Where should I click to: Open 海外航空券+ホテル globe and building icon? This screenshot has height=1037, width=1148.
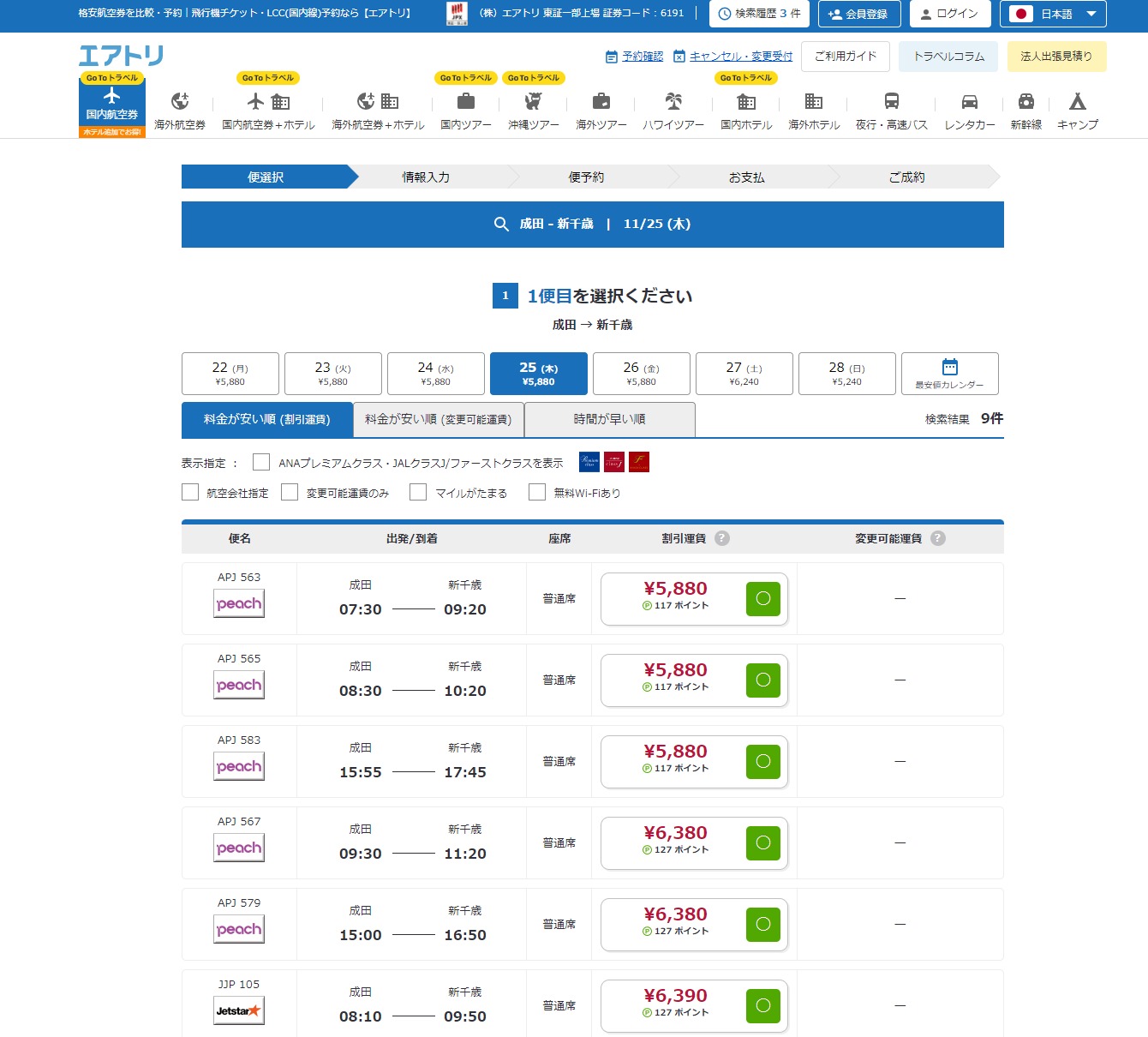pos(378,101)
